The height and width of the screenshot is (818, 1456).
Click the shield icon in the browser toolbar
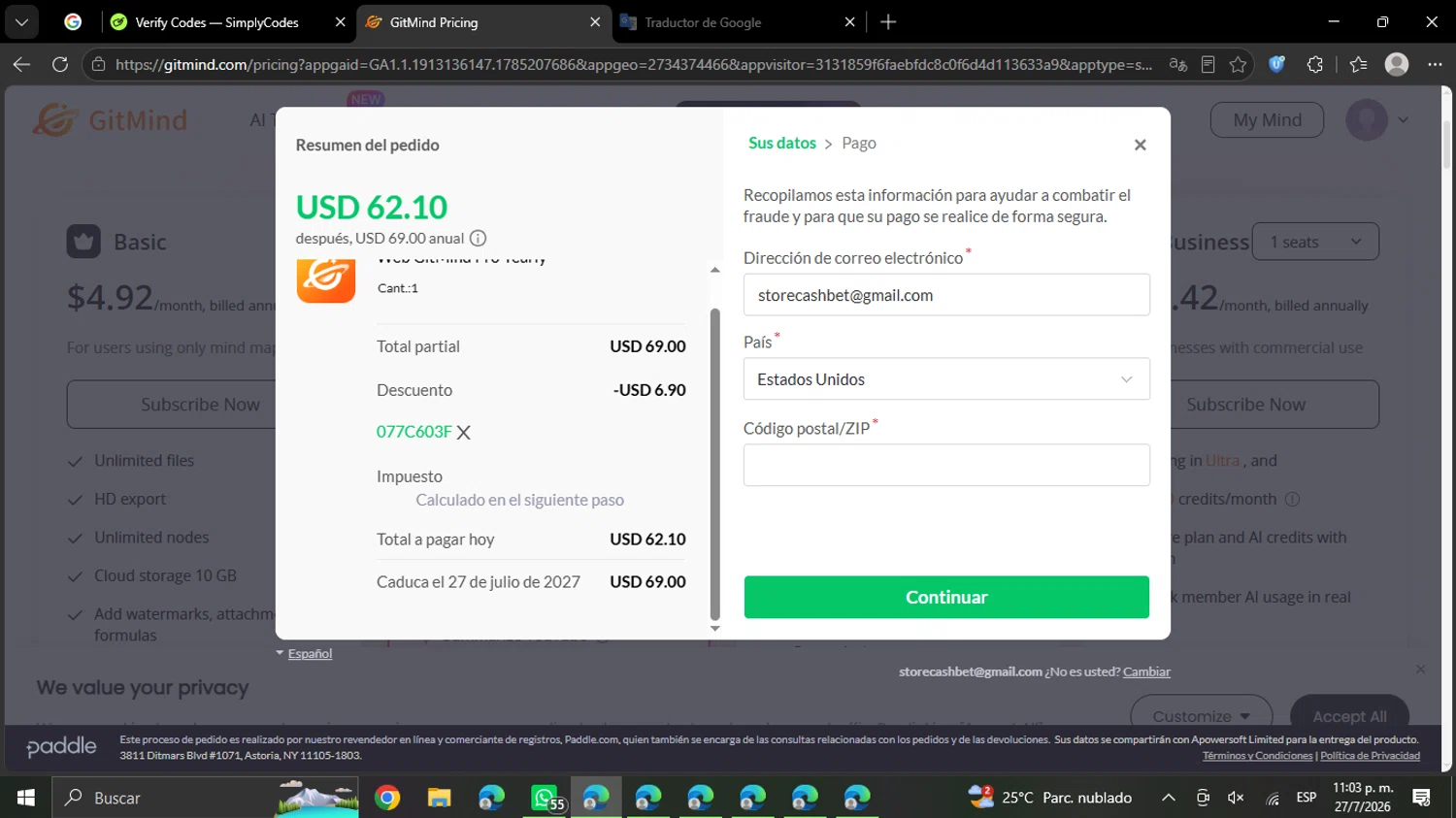[x=1277, y=64]
